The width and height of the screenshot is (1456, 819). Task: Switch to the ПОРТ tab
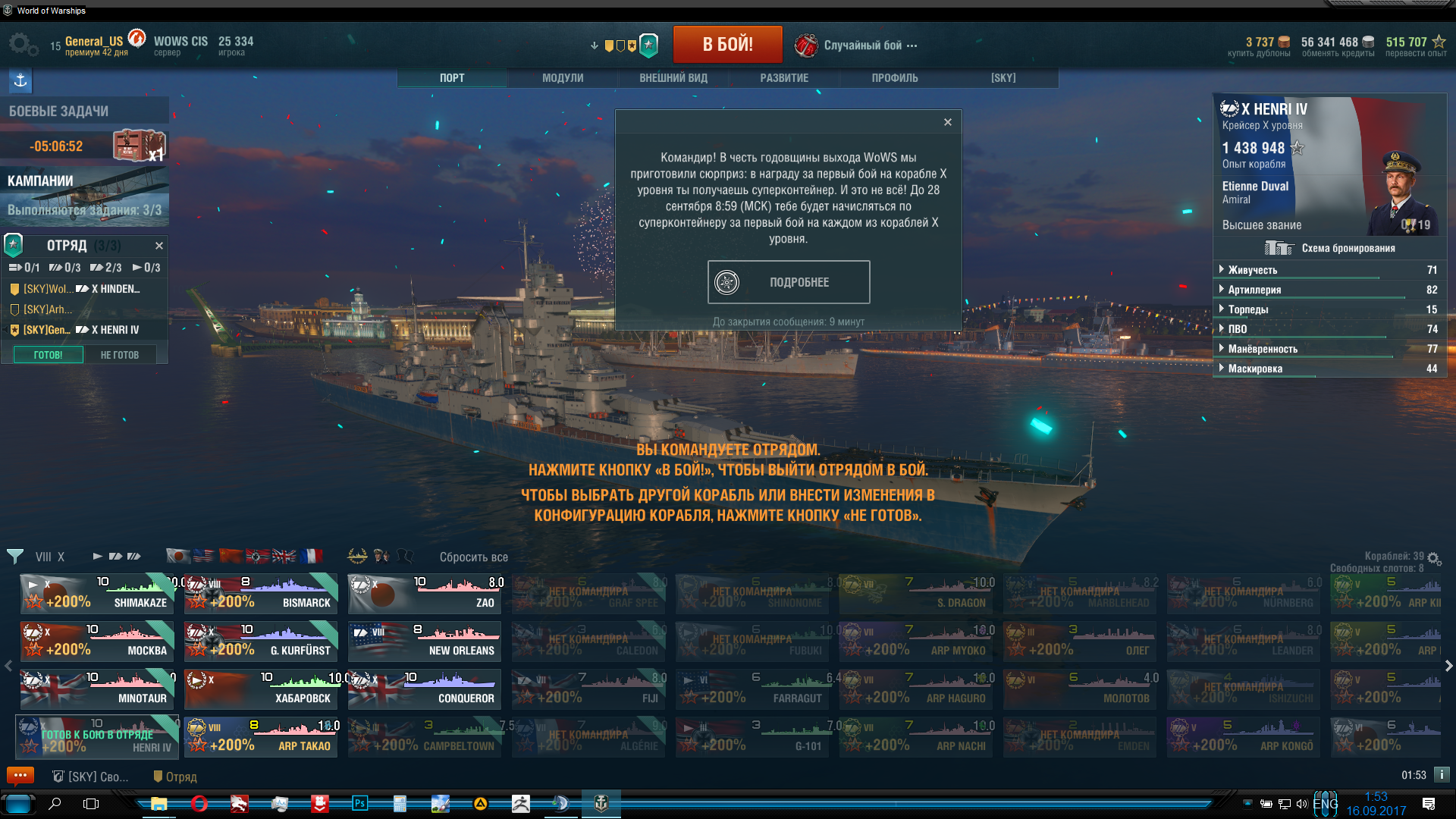452,78
